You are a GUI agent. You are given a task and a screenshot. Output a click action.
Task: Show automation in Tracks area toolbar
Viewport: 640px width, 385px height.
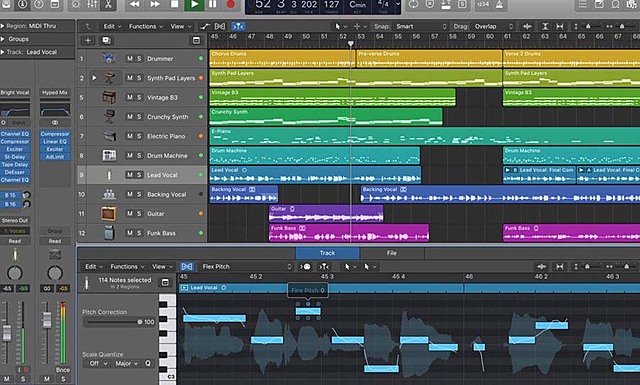(x=205, y=27)
